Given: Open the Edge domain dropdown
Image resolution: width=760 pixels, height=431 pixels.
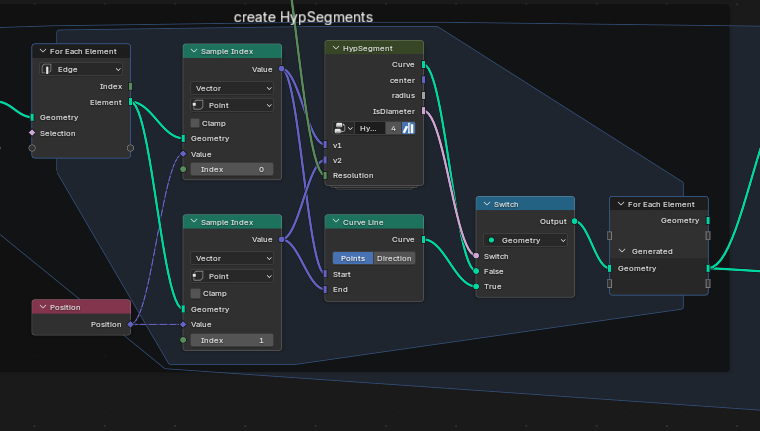Looking at the screenshot, I should [x=81, y=69].
